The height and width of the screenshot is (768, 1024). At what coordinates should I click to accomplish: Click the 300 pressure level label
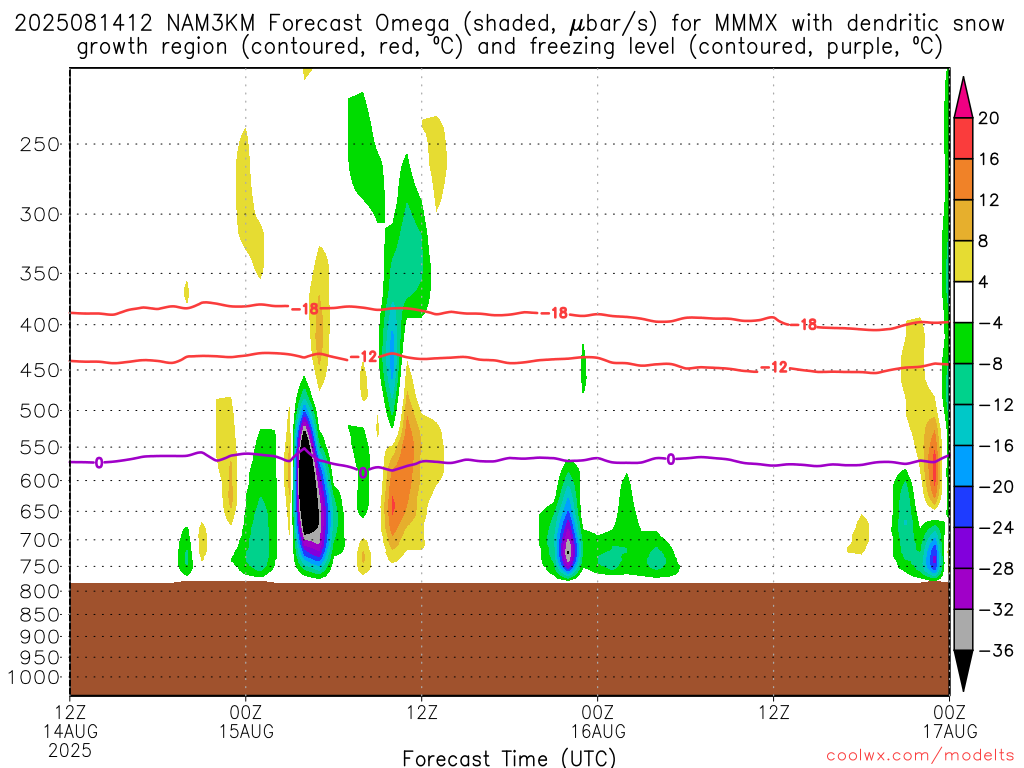pos(40,214)
